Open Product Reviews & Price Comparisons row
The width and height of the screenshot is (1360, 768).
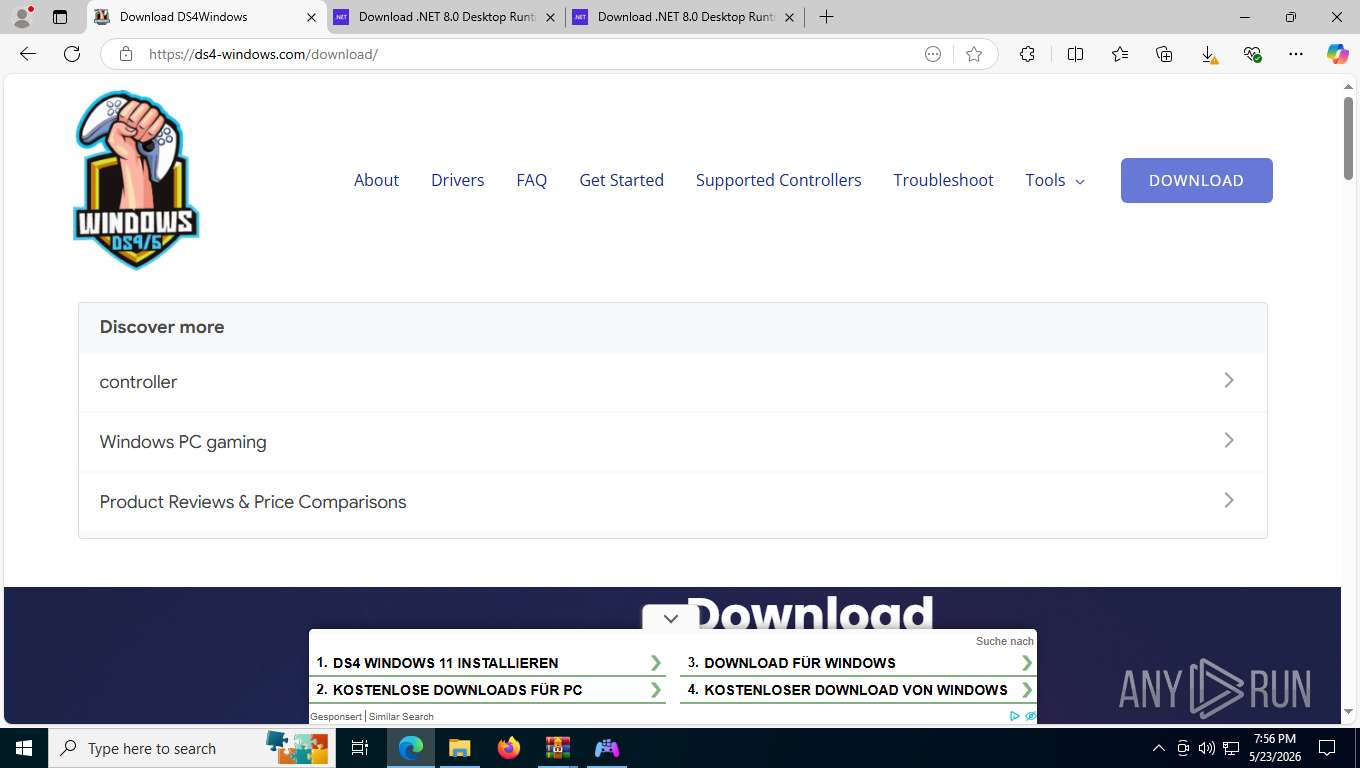pyautogui.click(x=672, y=502)
